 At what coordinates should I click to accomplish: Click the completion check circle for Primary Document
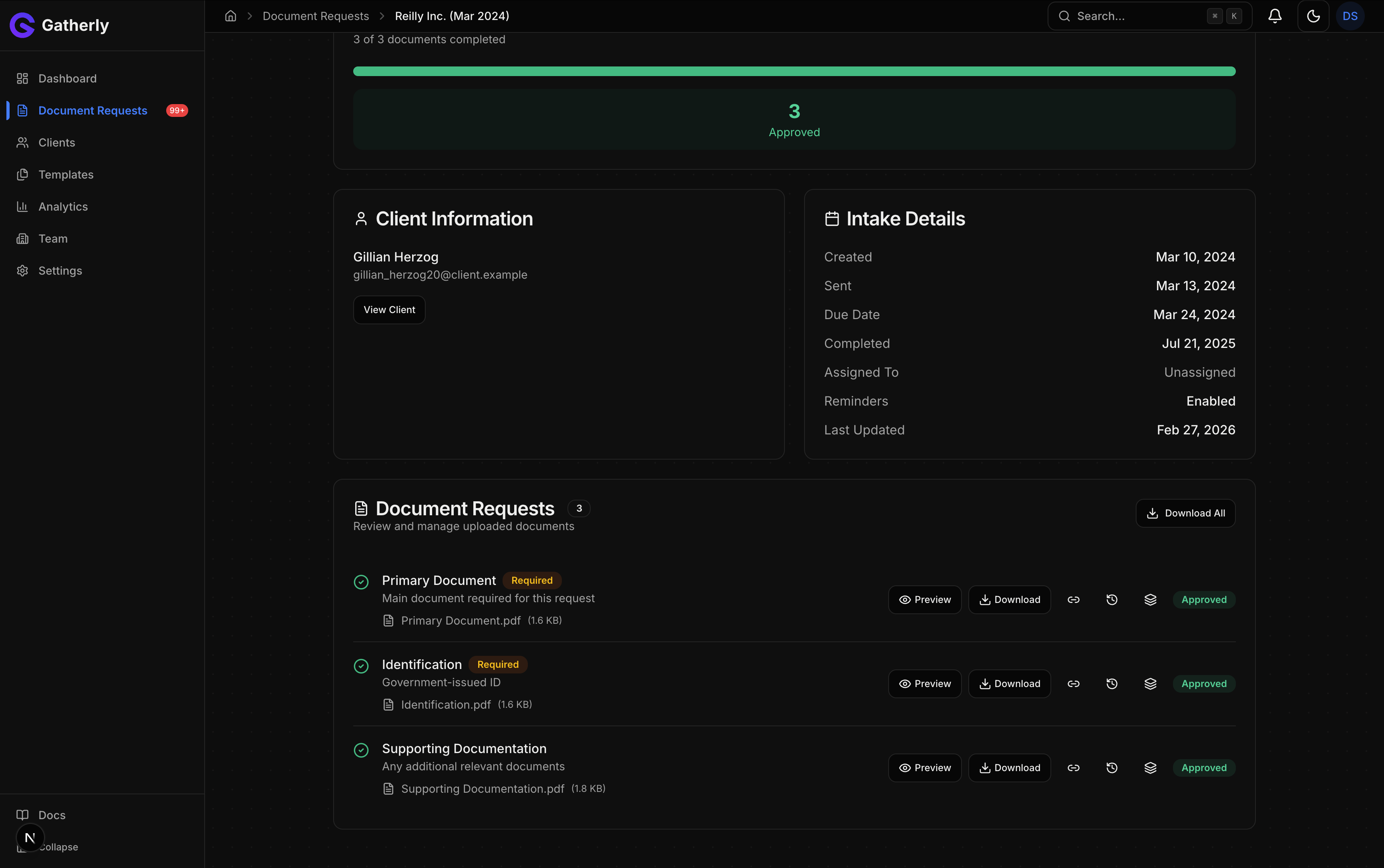[x=361, y=582]
